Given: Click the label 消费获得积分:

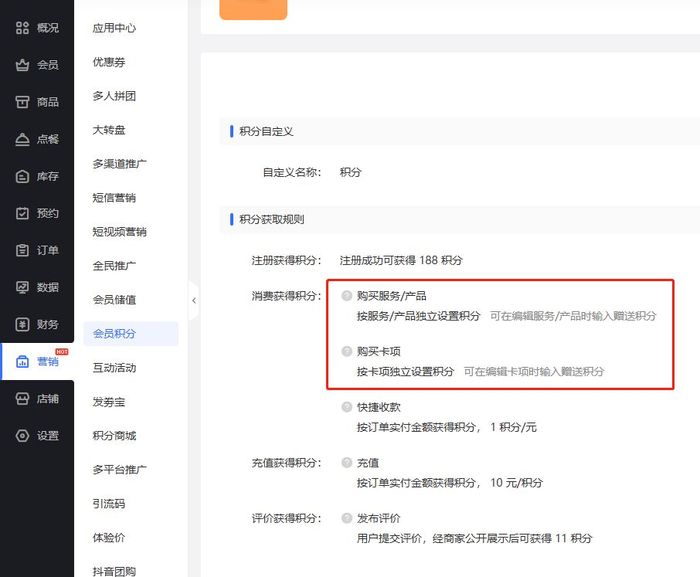Looking at the screenshot, I should tap(286, 296).
